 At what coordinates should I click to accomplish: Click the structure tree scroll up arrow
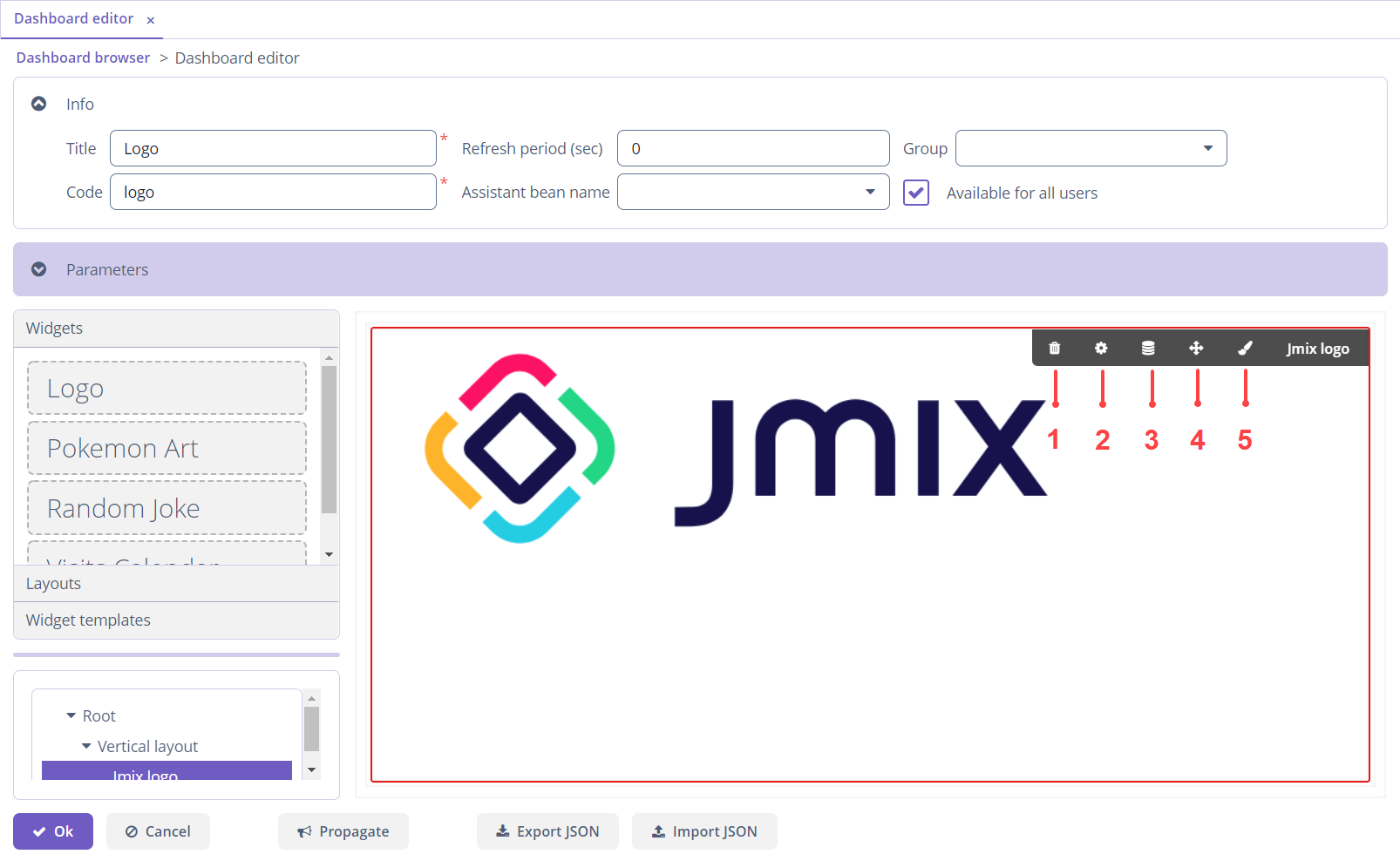pos(311,698)
